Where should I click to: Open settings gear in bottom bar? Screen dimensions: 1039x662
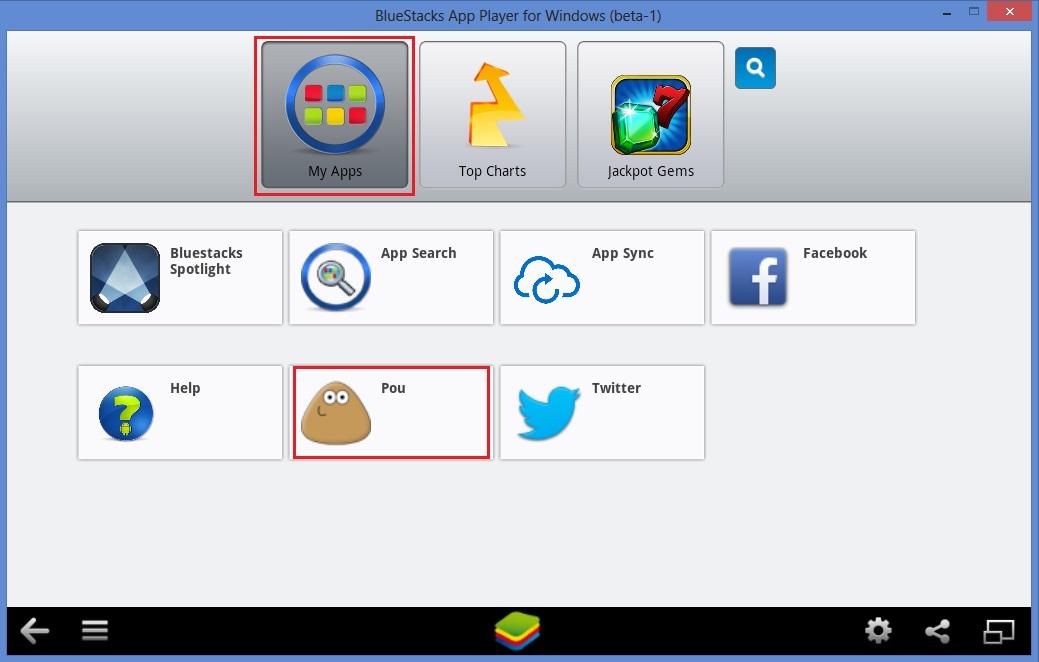[878, 630]
